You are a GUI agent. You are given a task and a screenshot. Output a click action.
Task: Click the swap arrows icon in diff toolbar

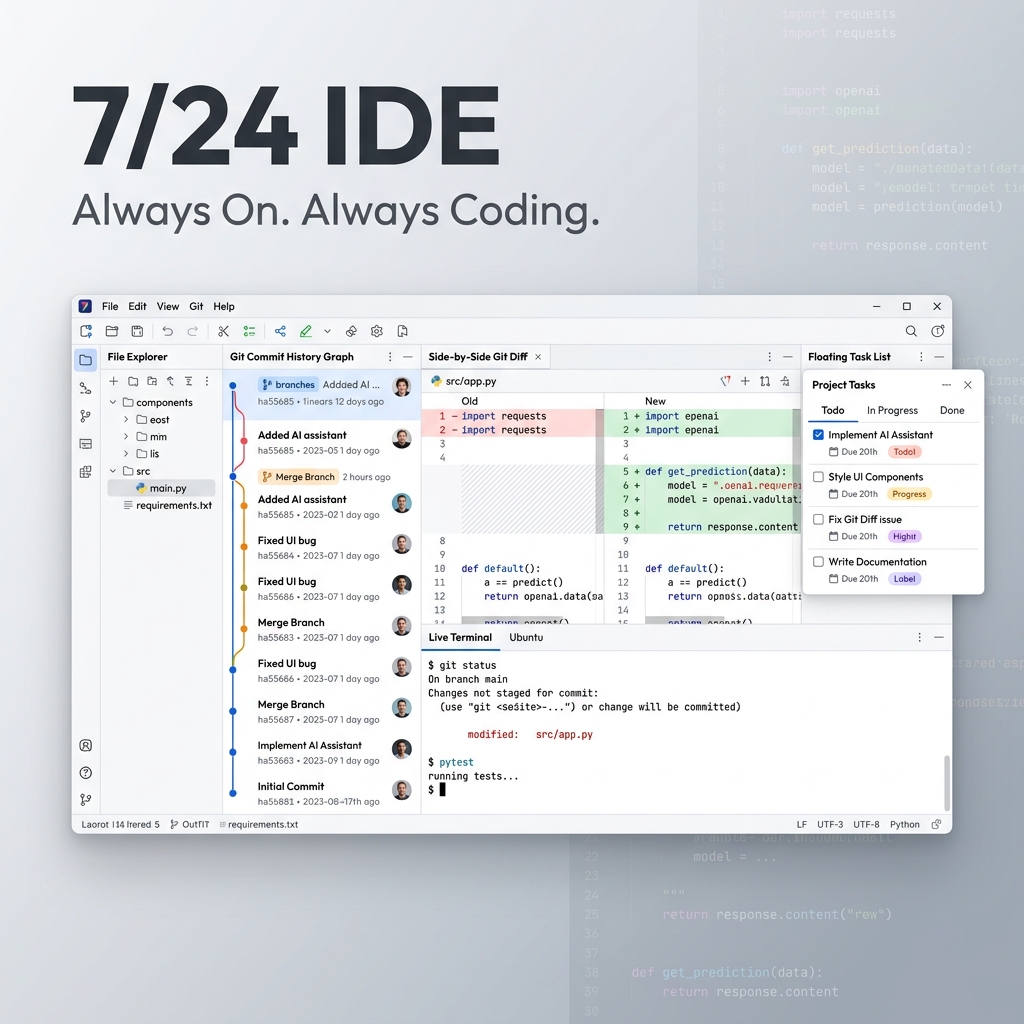pos(765,381)
